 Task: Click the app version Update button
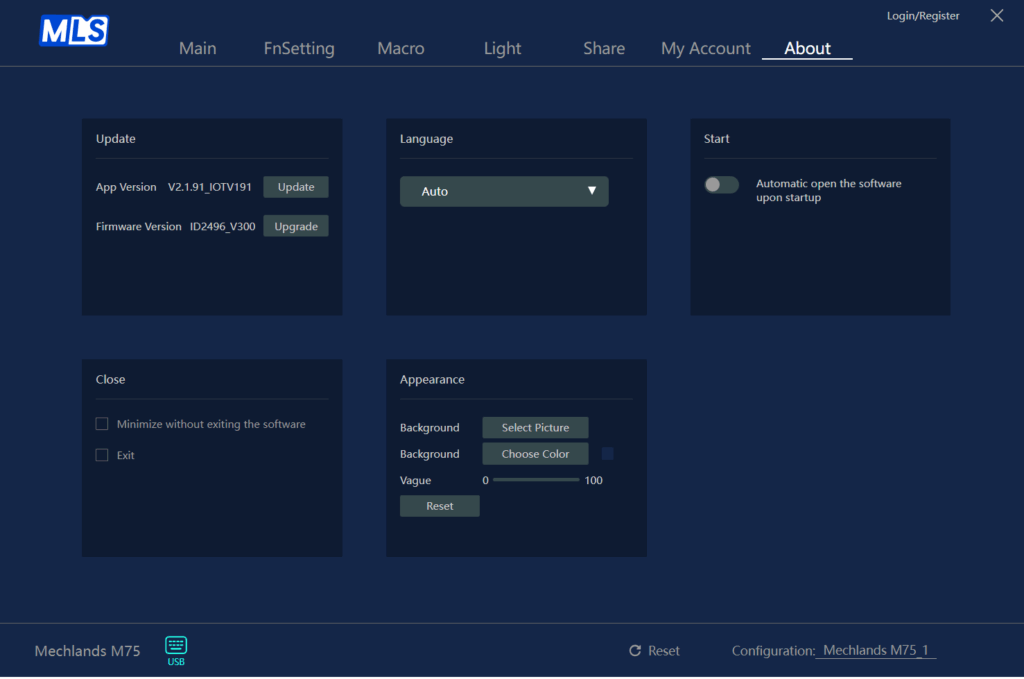click(296, 187)
